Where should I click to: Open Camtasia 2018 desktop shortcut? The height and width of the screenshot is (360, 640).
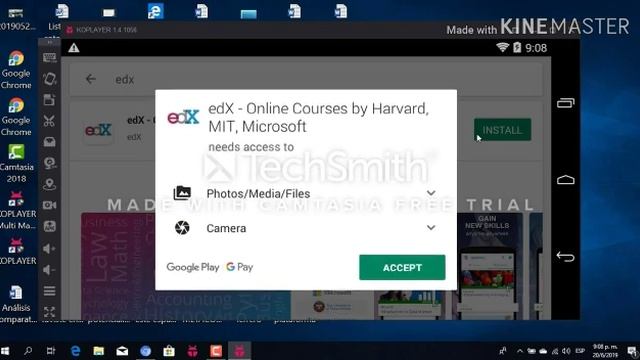coord(16,163)
